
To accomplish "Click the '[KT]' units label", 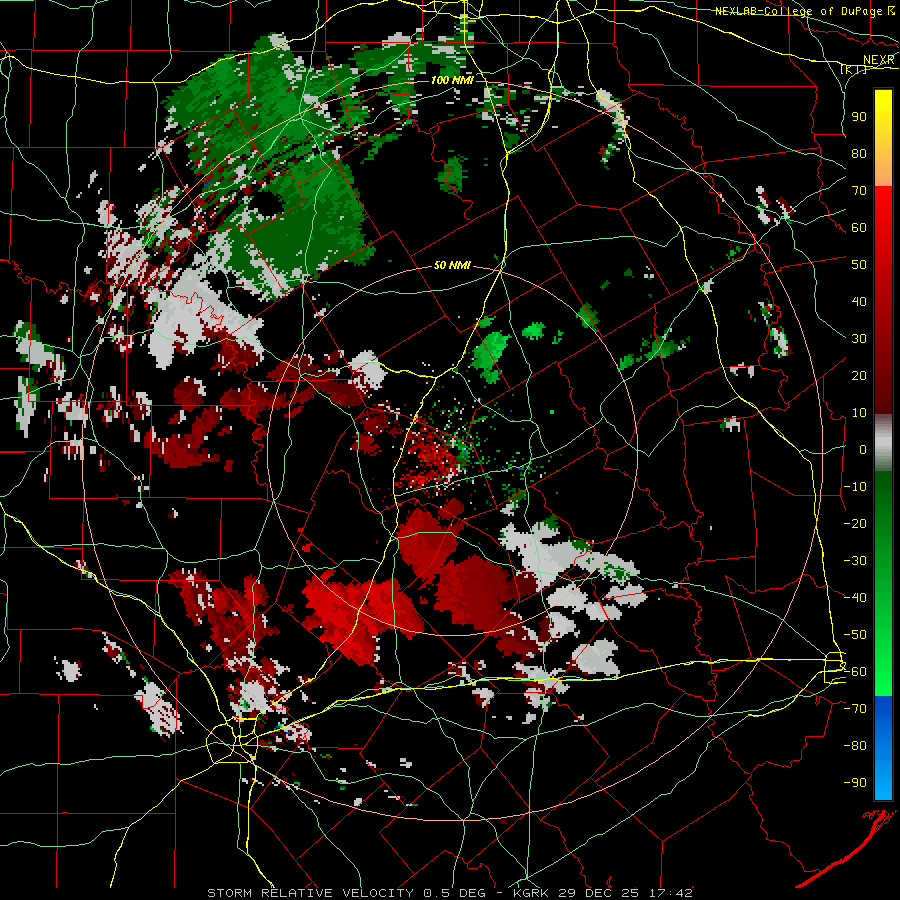I will (x=854, y=69).
